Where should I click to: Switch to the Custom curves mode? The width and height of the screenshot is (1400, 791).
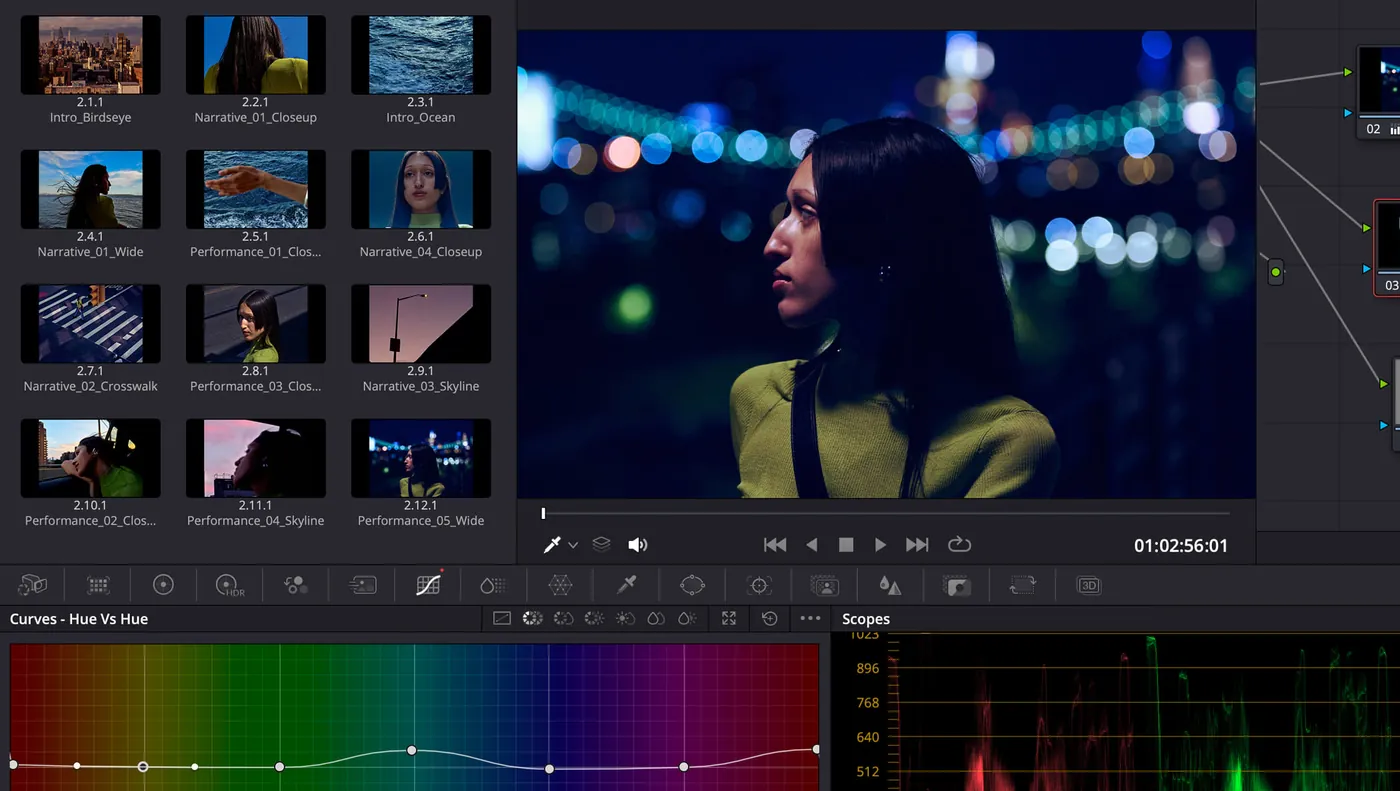coord(502,619)
